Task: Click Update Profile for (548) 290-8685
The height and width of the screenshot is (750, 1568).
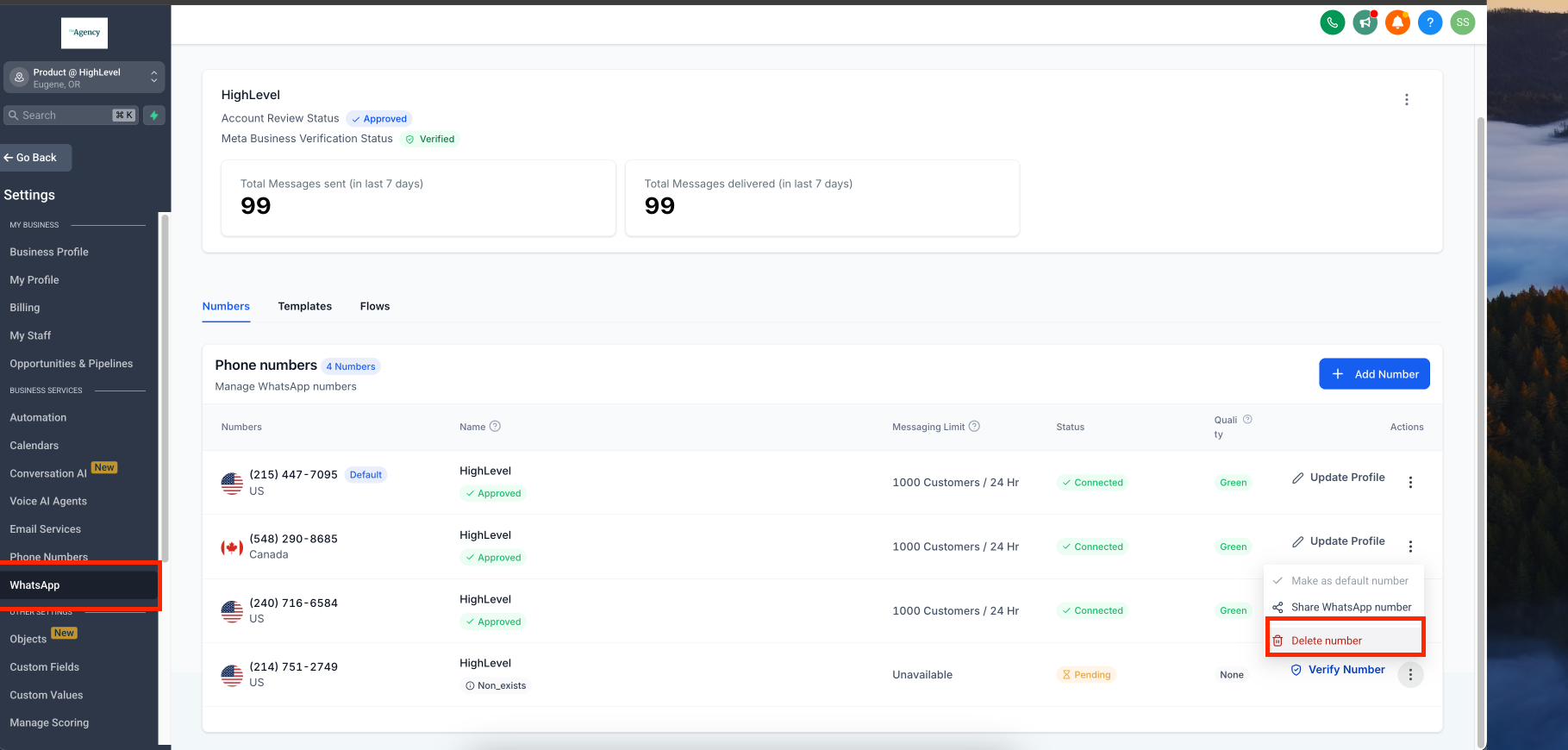Action: coord(1338,541)
